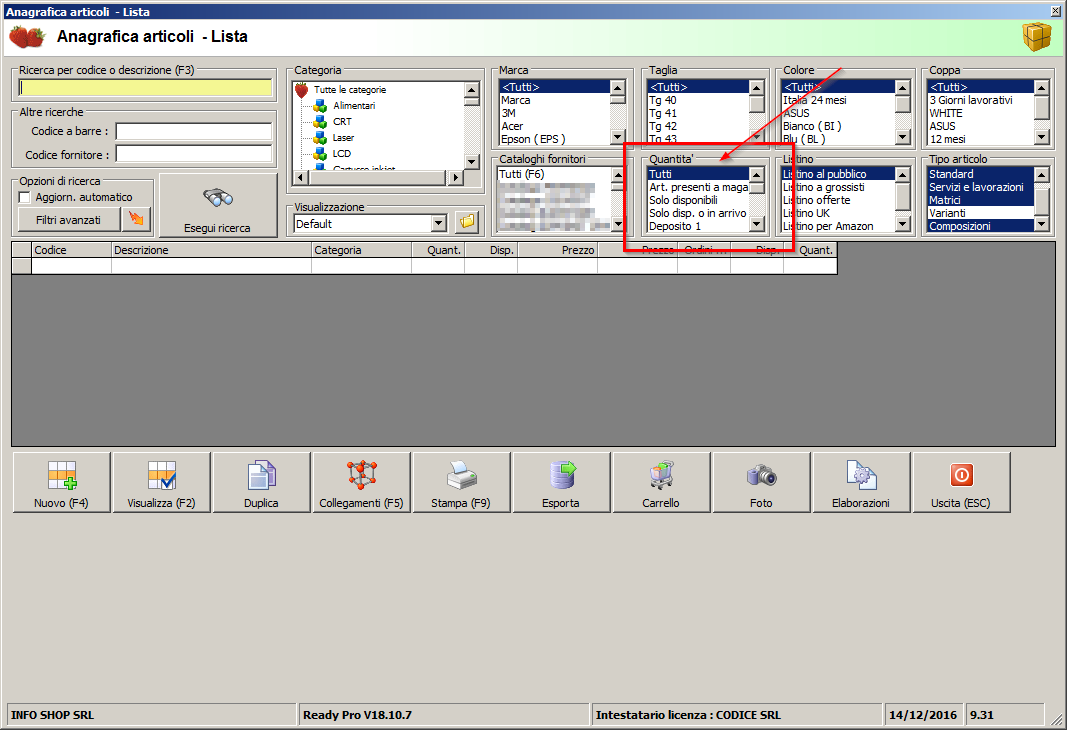Select Art. presenti a maga in Quantita'
This screenshot has width=1067, height=730.
pyautogui.click(x=698, y=187)
